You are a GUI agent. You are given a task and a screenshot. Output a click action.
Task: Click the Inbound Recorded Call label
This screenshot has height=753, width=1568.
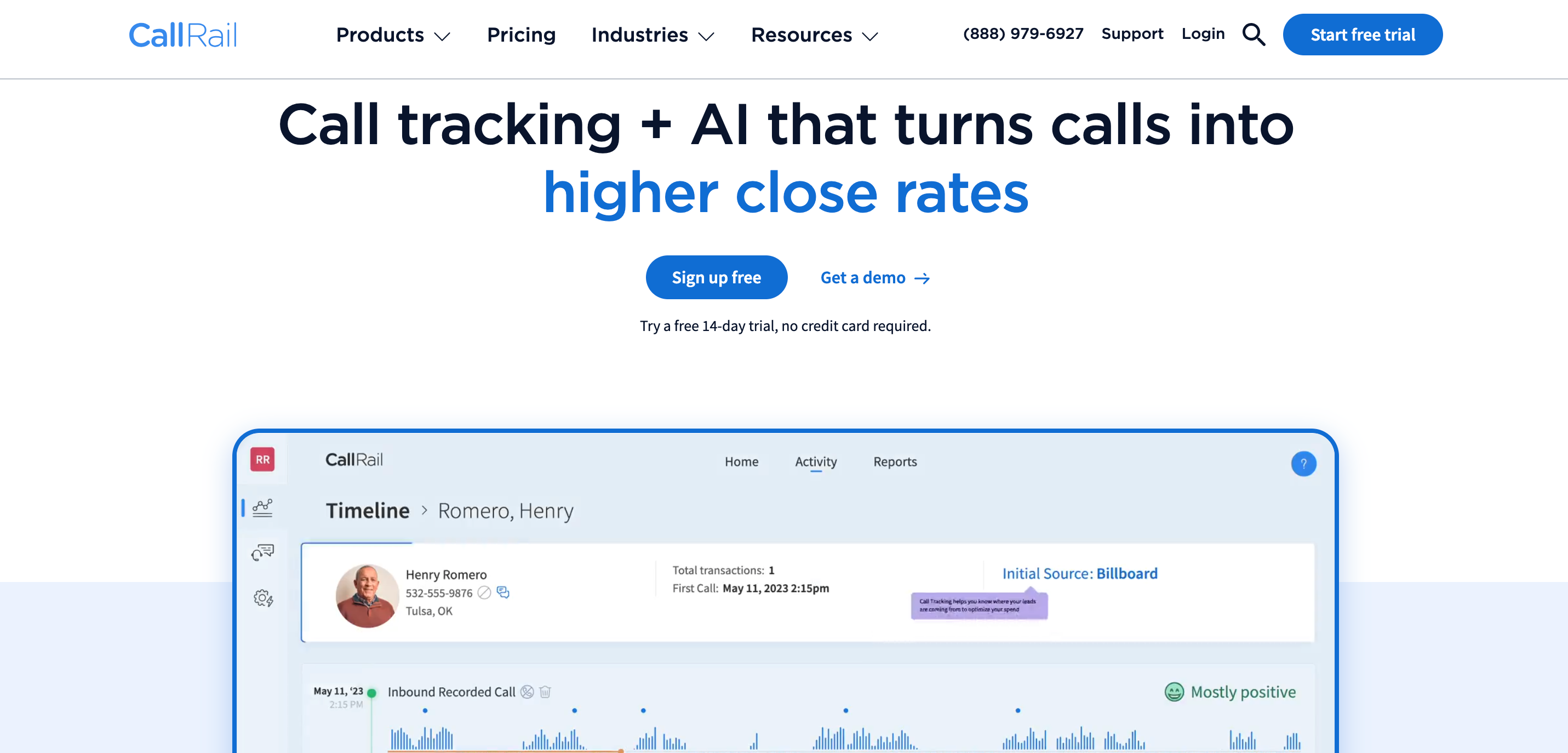(x=451, y=692)
